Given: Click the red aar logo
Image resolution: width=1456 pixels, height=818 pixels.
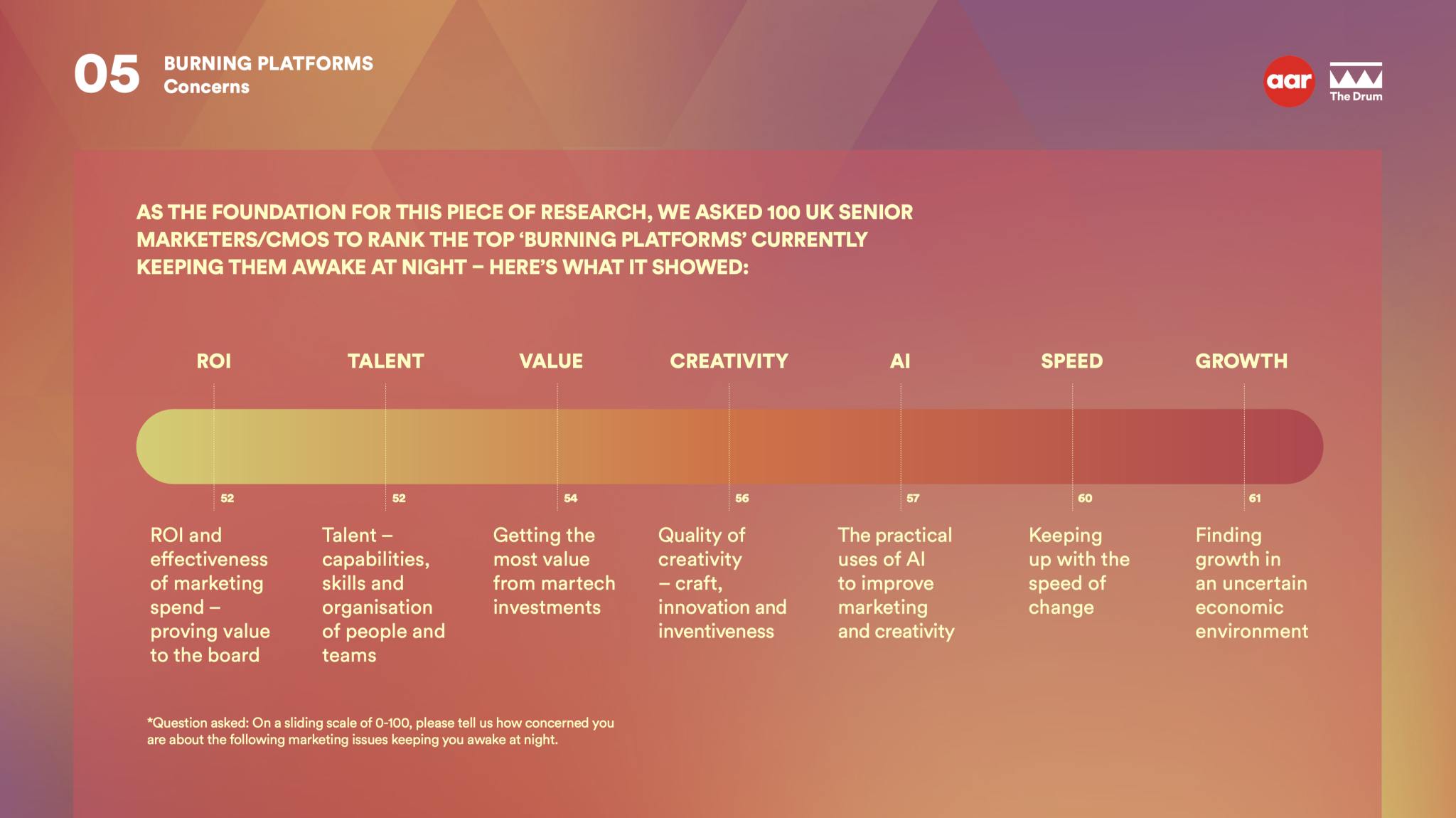Looking at the screenshot, I should click(1288, 82).
